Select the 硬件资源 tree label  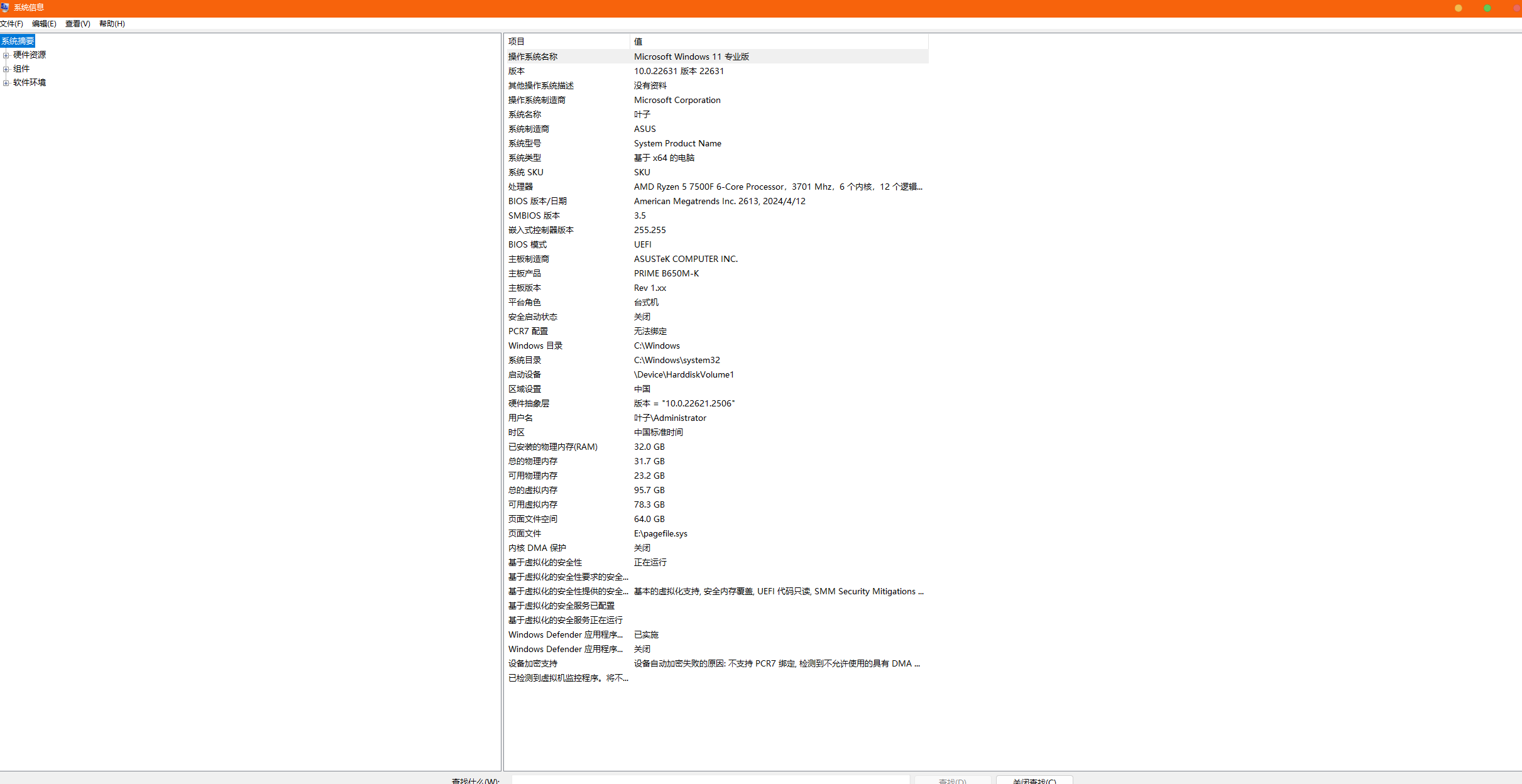tap(30, 55)
